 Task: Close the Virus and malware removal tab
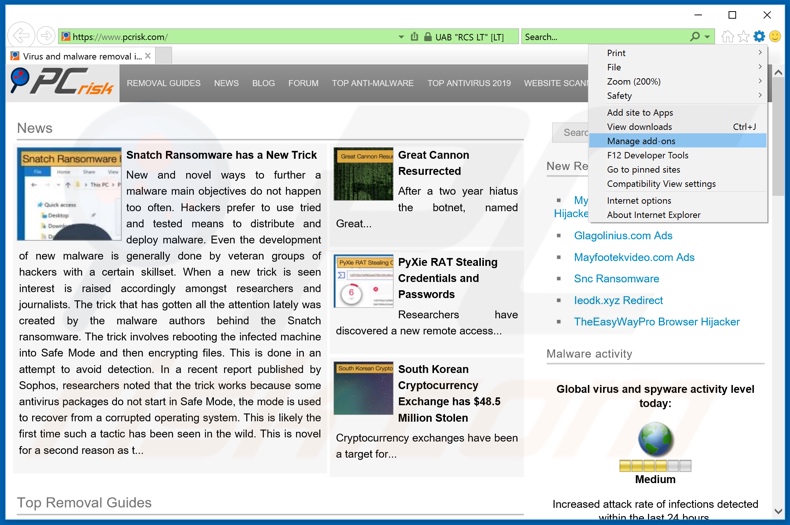pos(148,56)
